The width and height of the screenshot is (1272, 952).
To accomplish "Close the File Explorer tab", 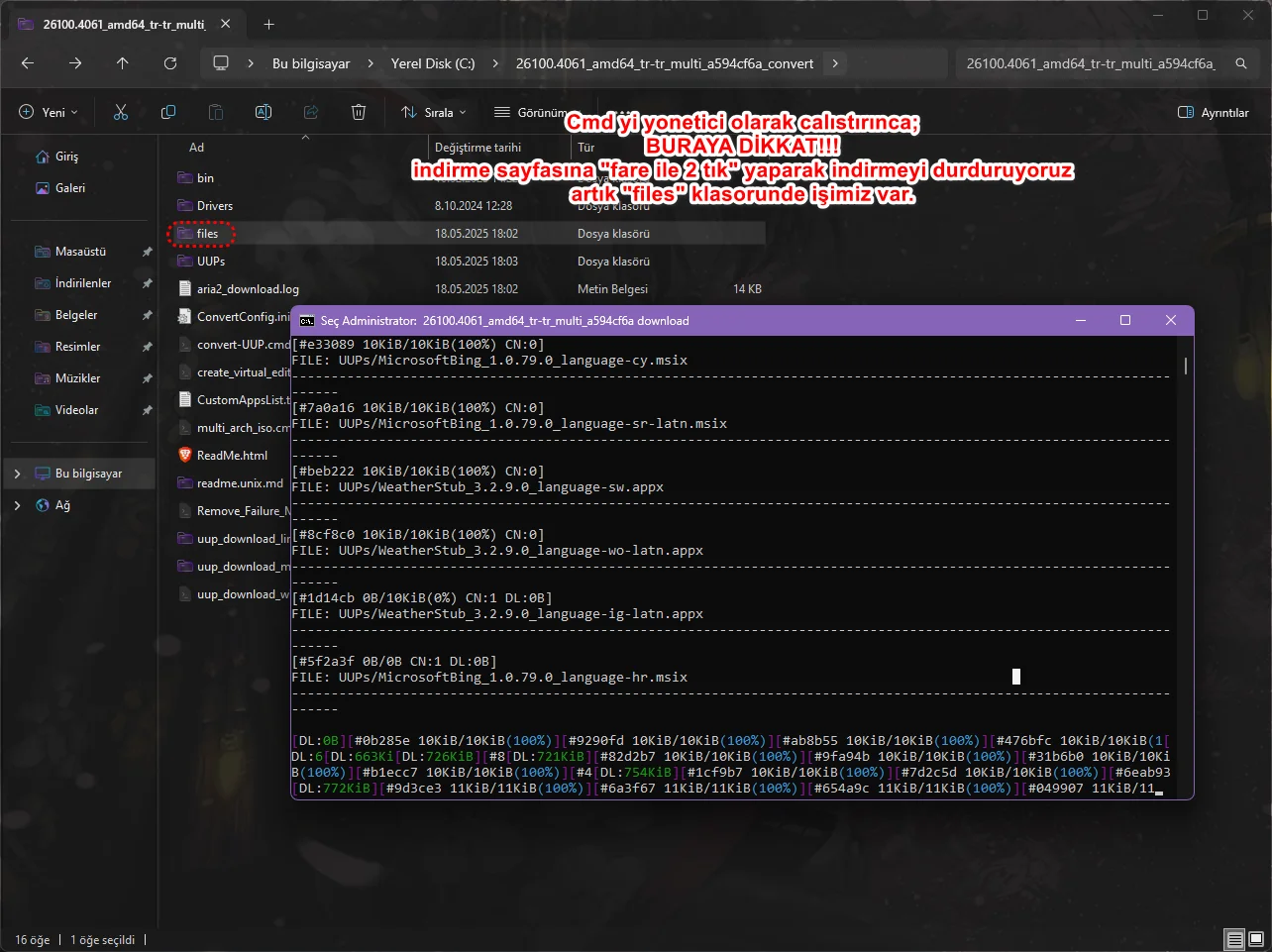I will tap(226, 24).
